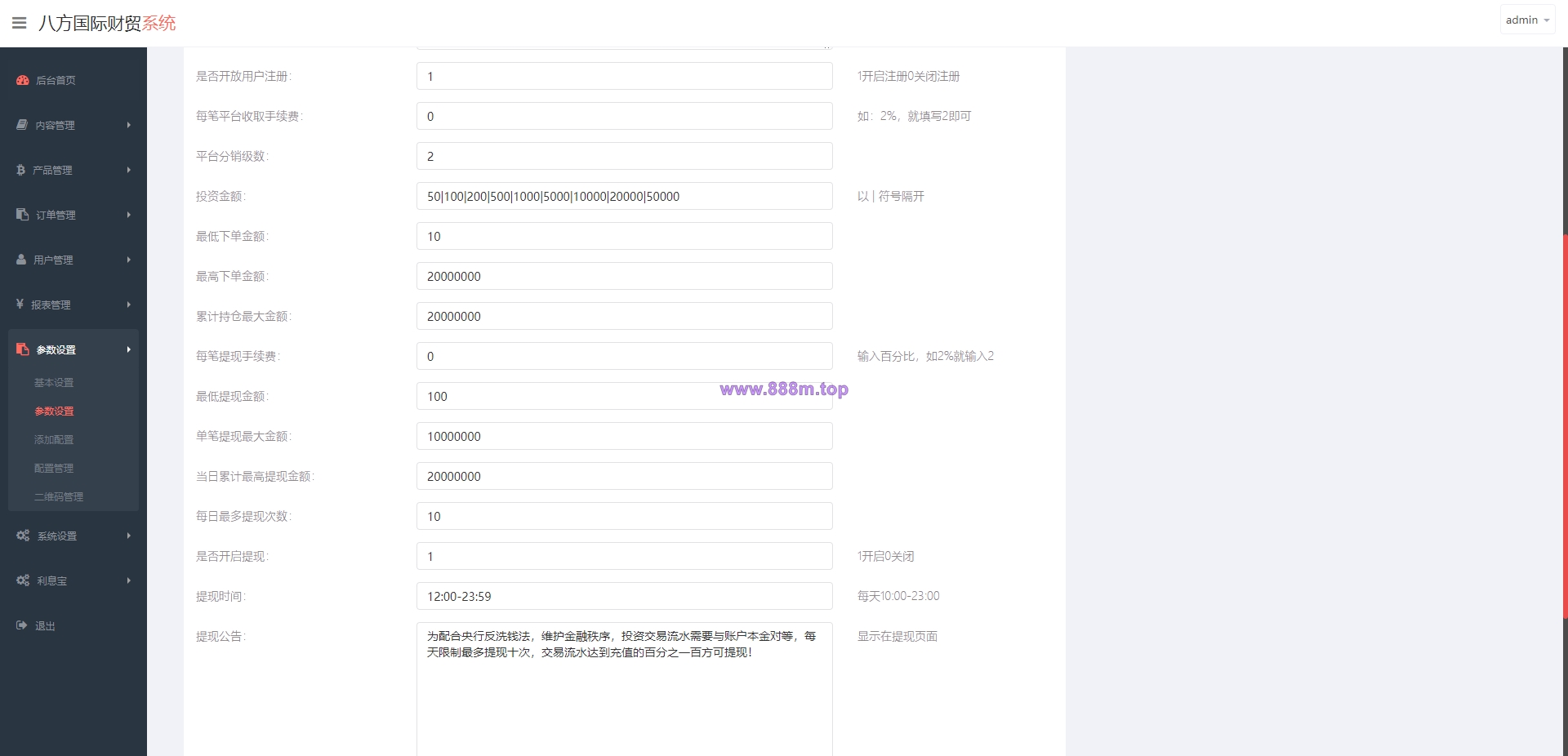Click the 最低提现金额 input field
1568x756 pixels.
pos(625,396)
